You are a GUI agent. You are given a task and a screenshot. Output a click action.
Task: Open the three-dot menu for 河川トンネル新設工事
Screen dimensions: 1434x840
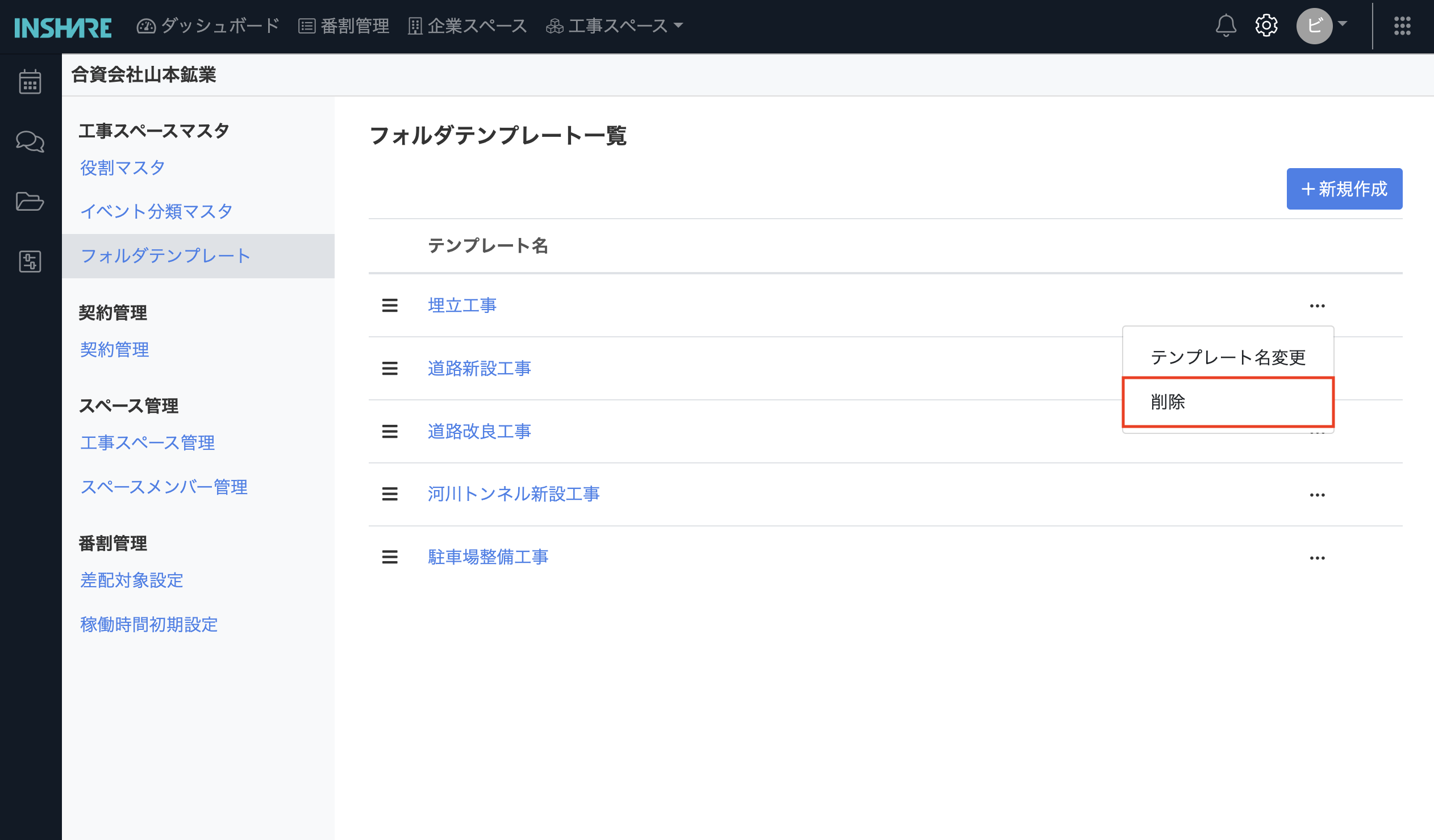[x=1318, y=495]
